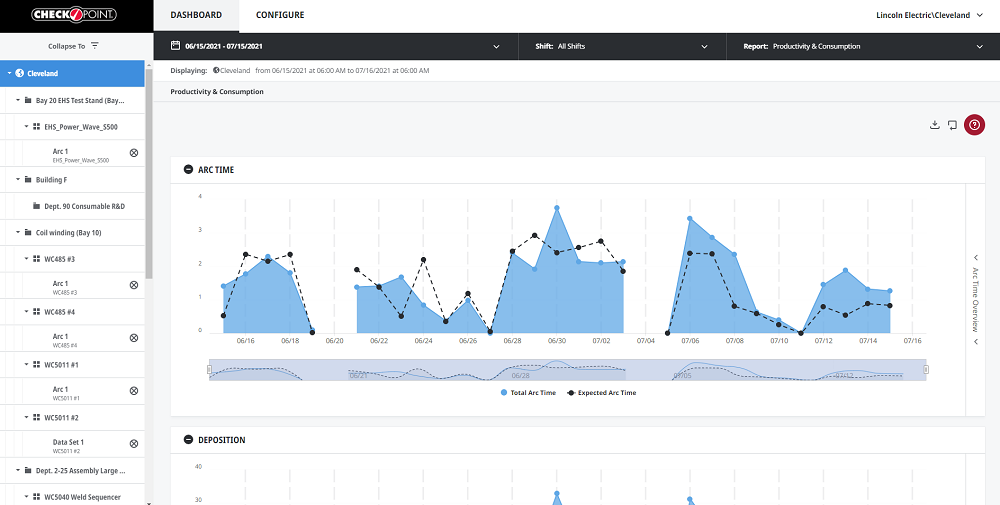Click the Collapse To label

pyautogui.click(x=67, y=46)
